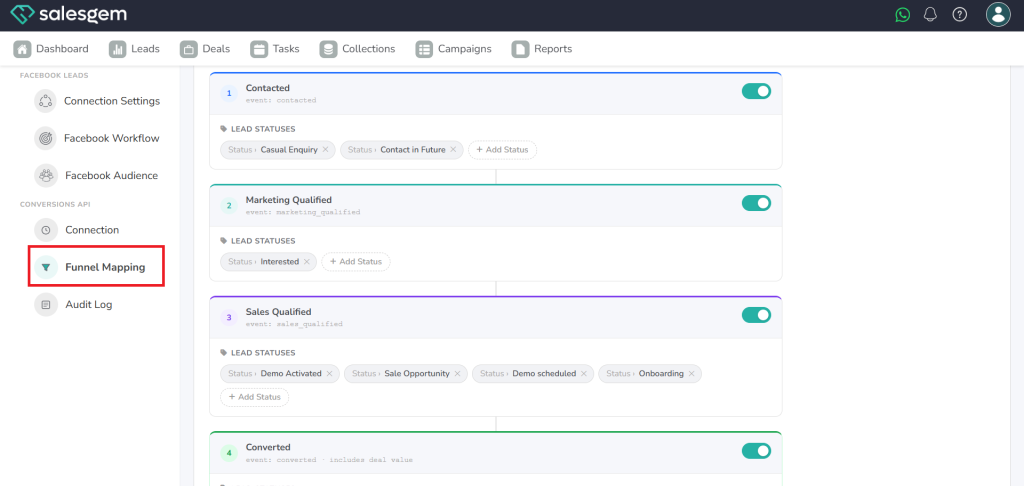
Task: Click Deals briefcase icon
Action: 189,49
